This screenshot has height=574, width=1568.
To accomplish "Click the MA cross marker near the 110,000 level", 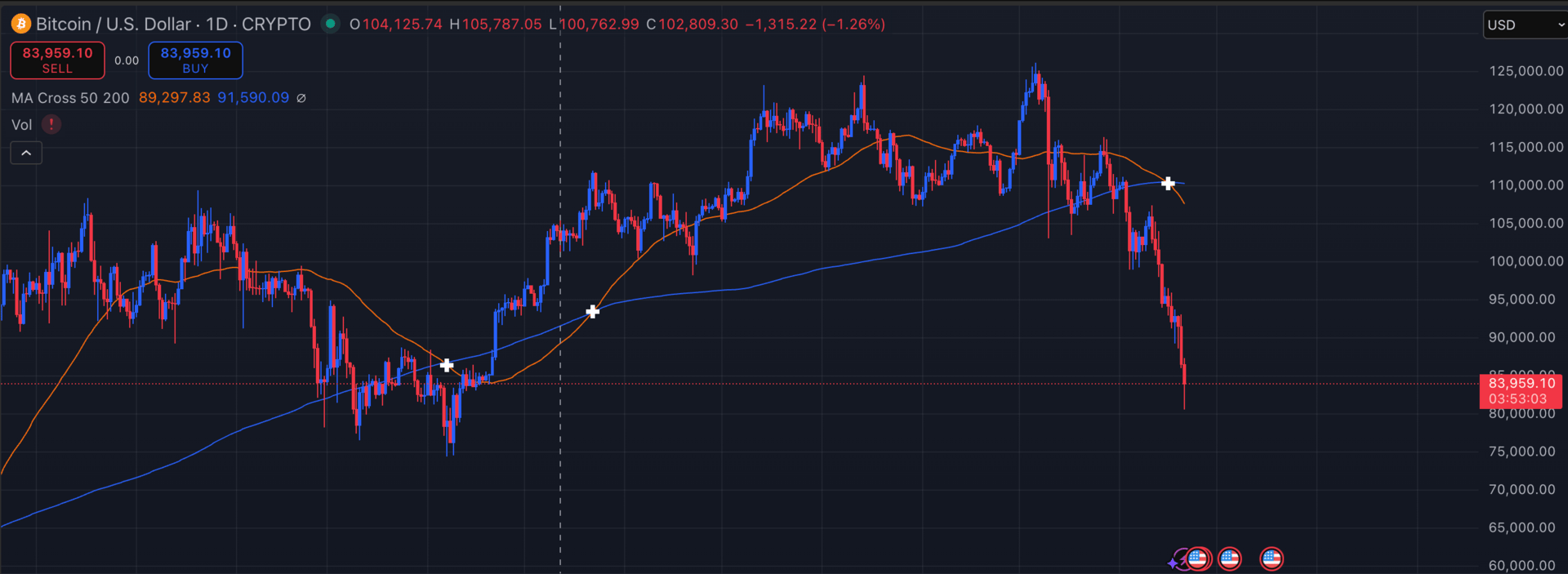I will point(1168,183).
